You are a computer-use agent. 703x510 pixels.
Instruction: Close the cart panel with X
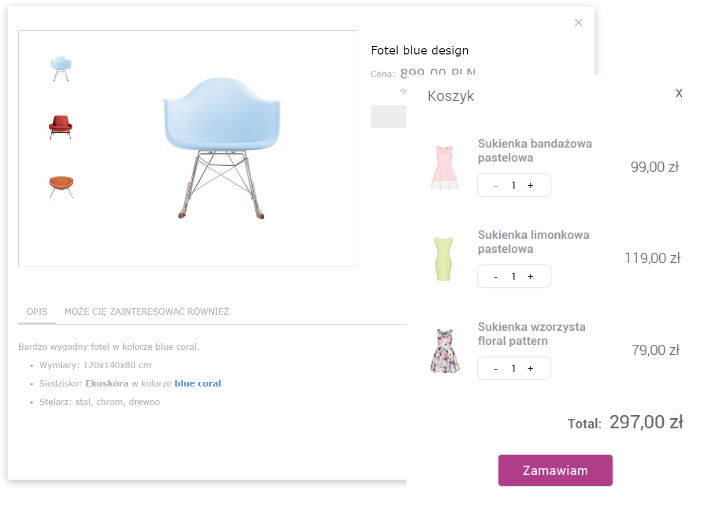679,93
